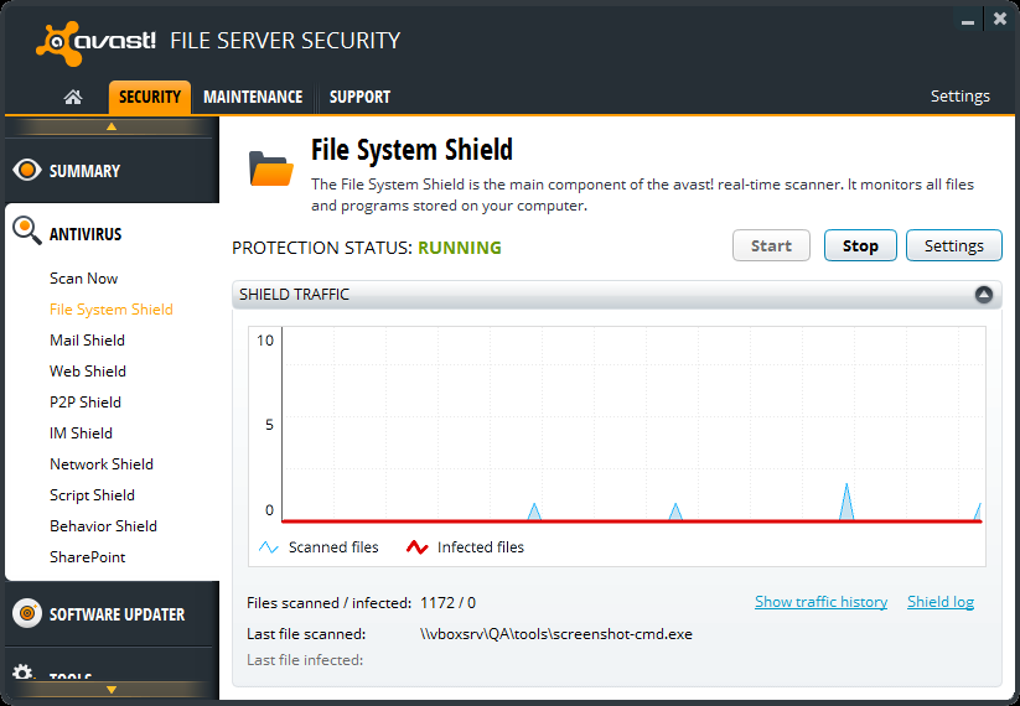The image size is (1020, 706).
Task: Open the Show traffic history link
Action: pos(821,602)
